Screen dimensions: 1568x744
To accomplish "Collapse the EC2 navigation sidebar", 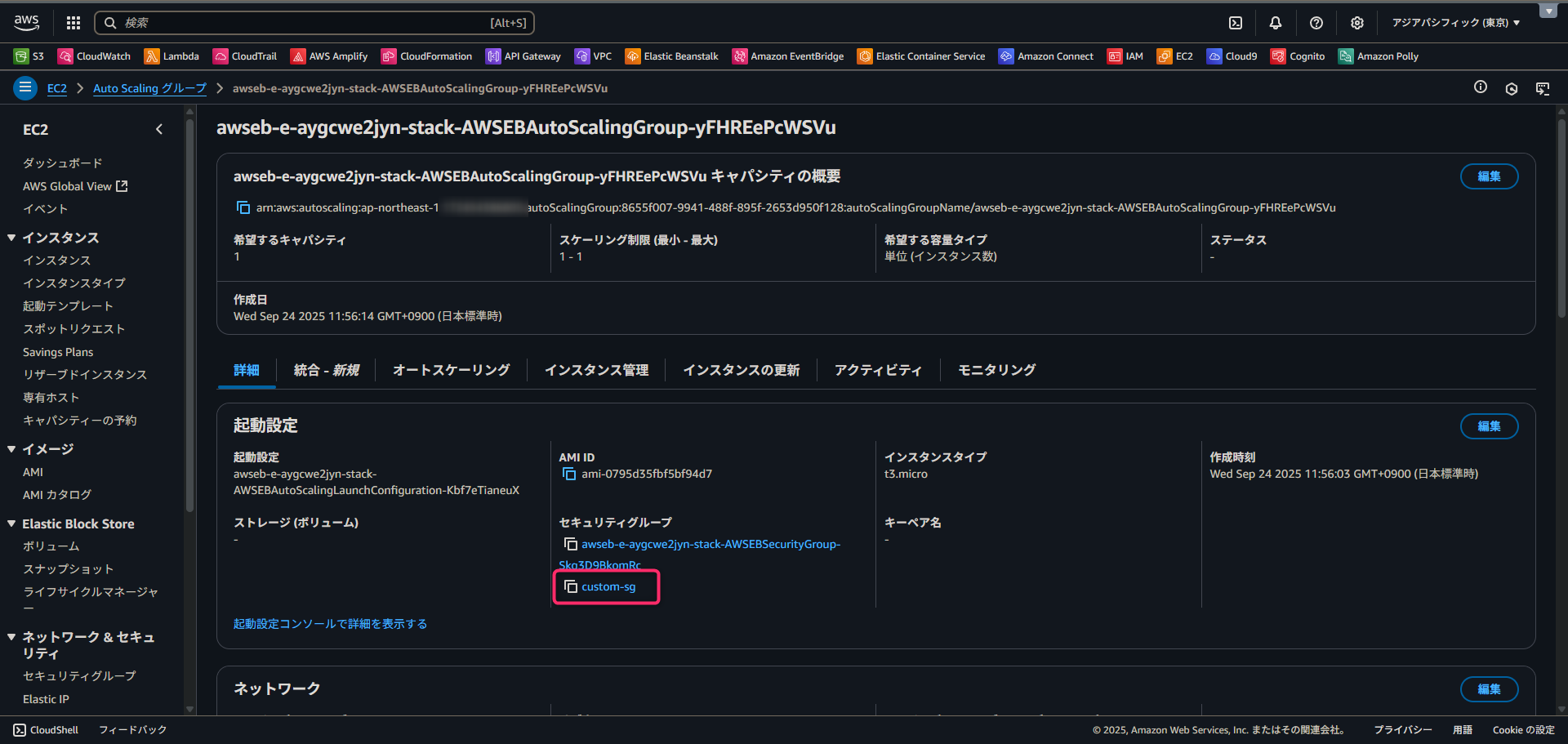I will pyautogui.click(x=159, y=129).
